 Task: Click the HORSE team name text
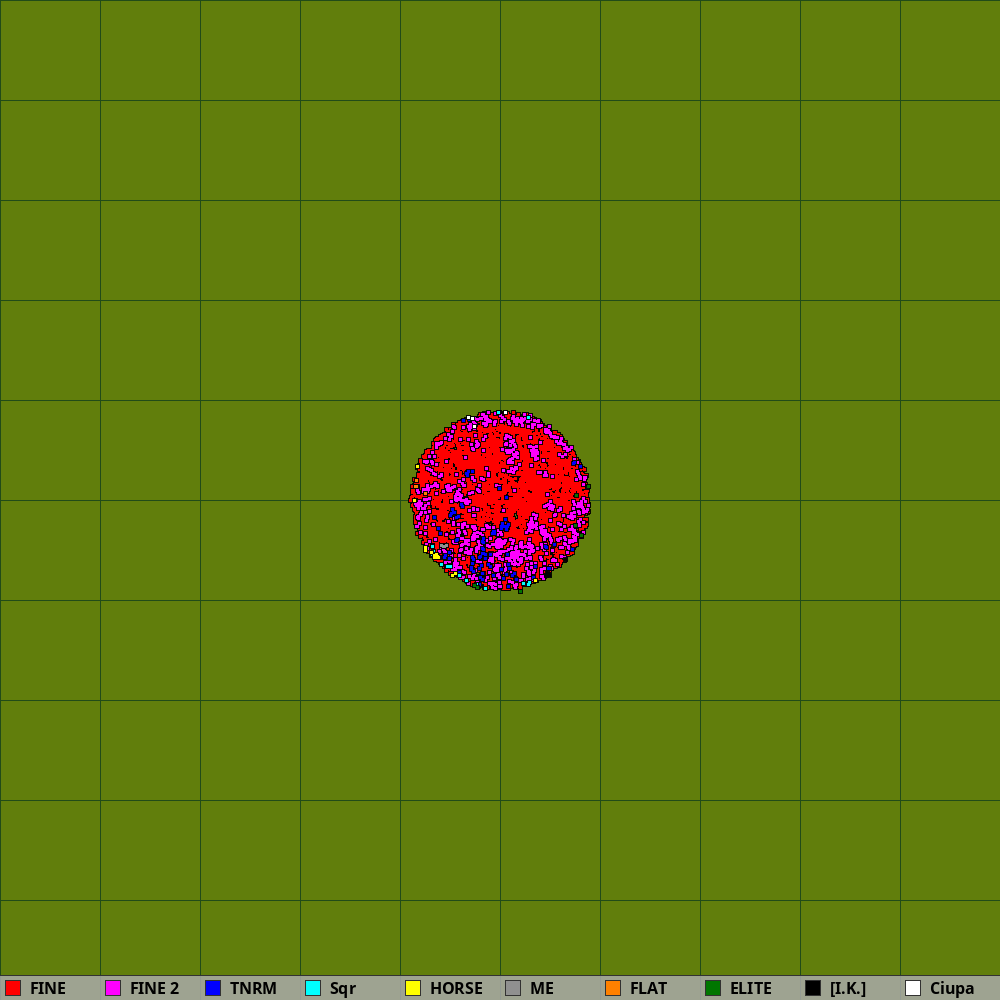tap(456, 988)
